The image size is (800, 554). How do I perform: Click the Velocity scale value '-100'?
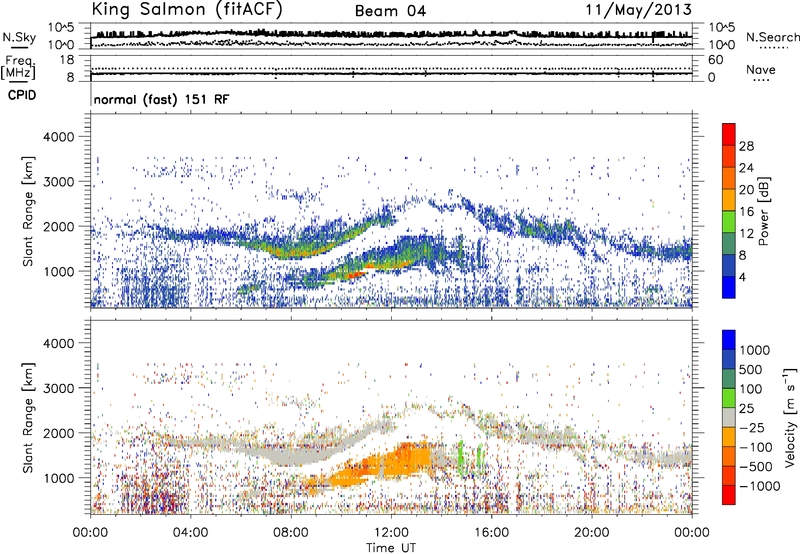click(x=756, y=447)
